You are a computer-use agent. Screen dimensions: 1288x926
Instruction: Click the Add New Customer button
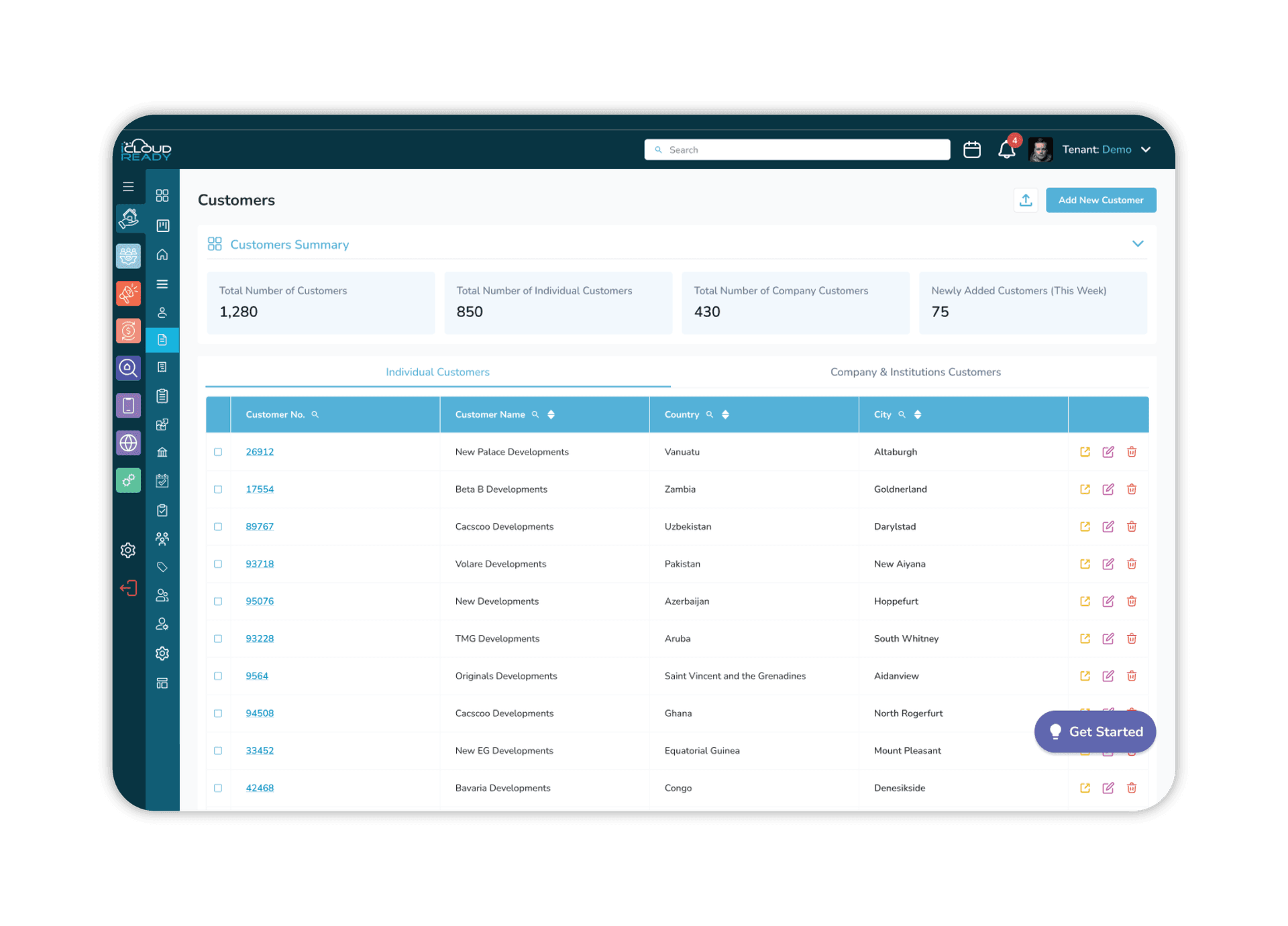coord(1100,200)
